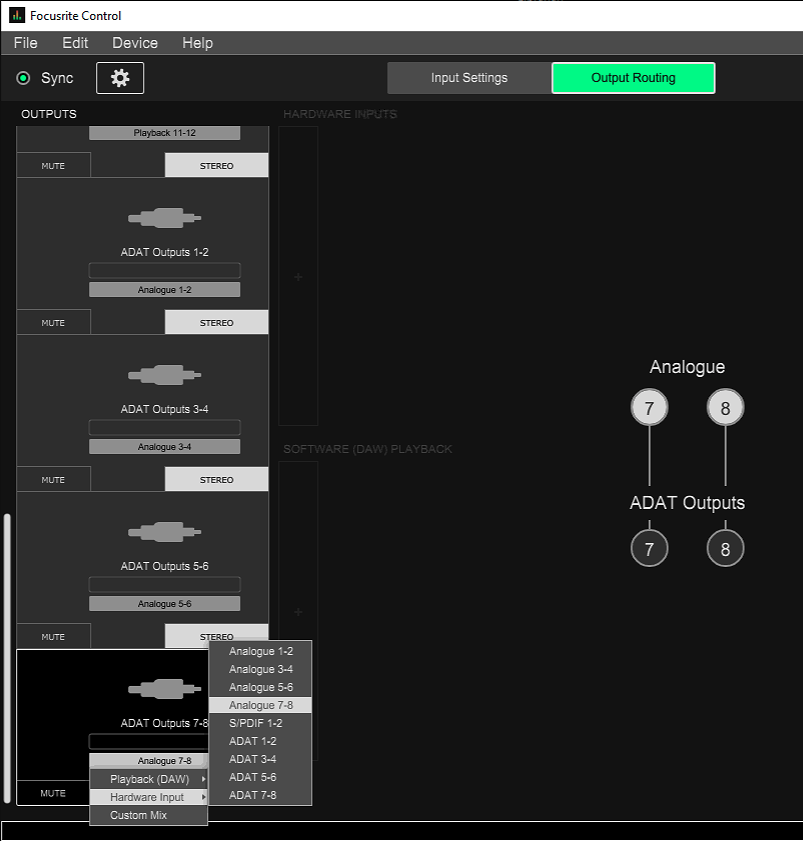Click the ADAT Outputs 7-8 name field
The height and width of the screenshot is (841, 803).
[x=149, y=741]
